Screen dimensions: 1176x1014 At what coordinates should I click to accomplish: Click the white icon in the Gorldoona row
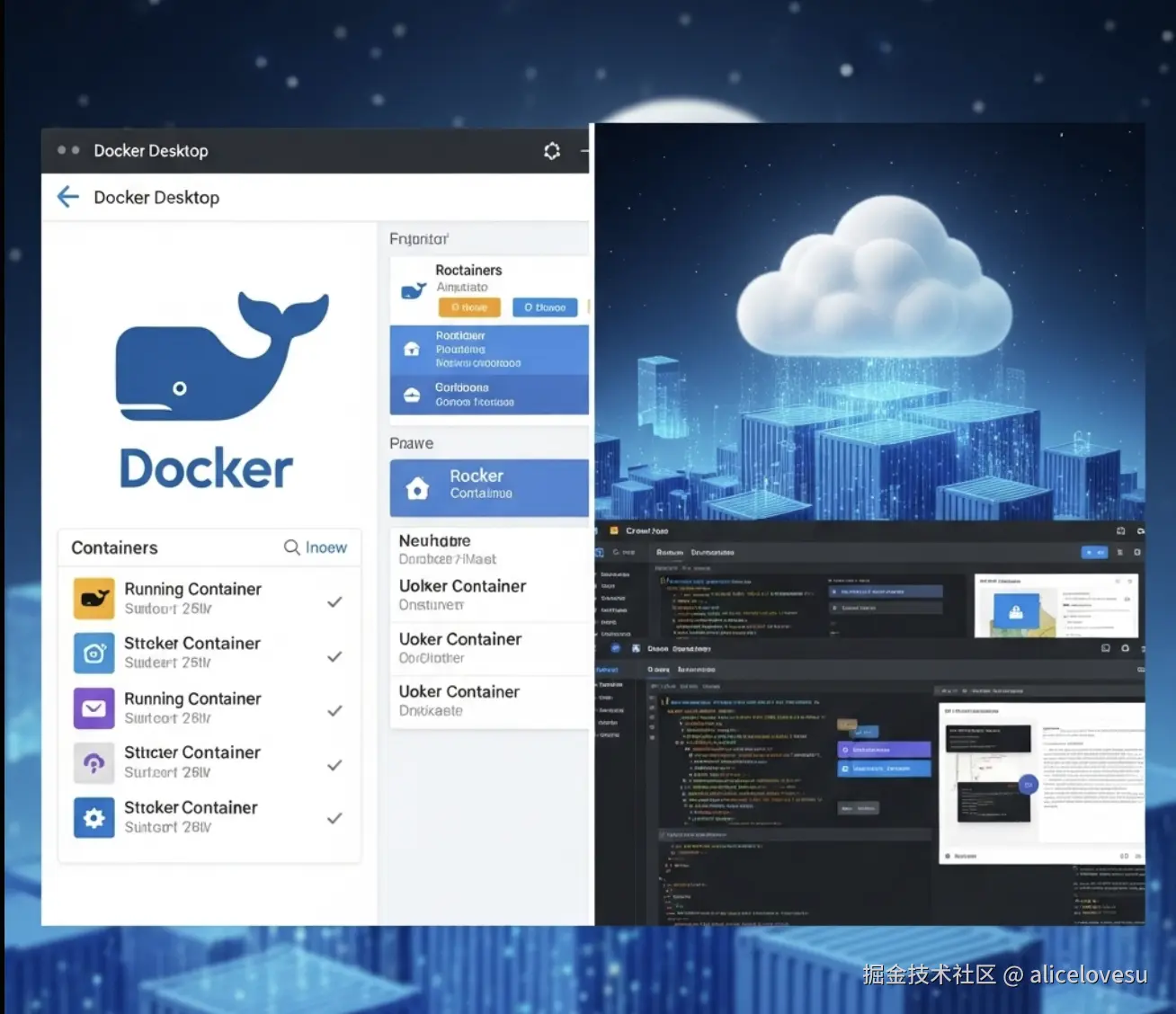point(412,395)
